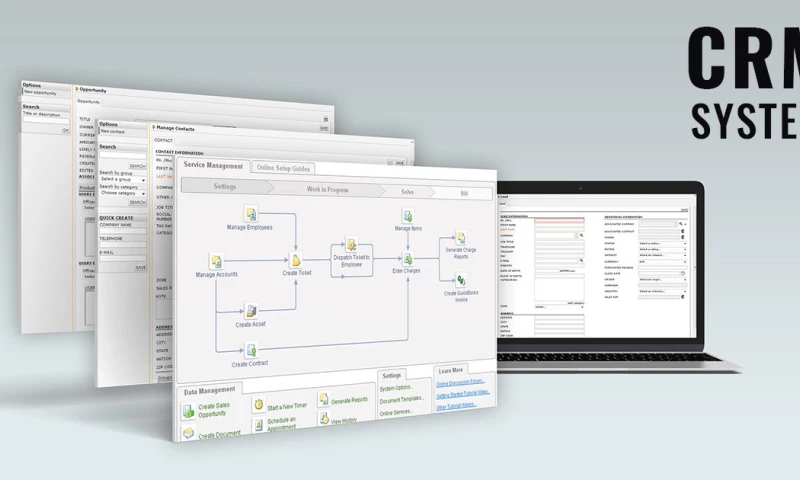
Task: Select the Create Asset icon
Action: [251, 310]
